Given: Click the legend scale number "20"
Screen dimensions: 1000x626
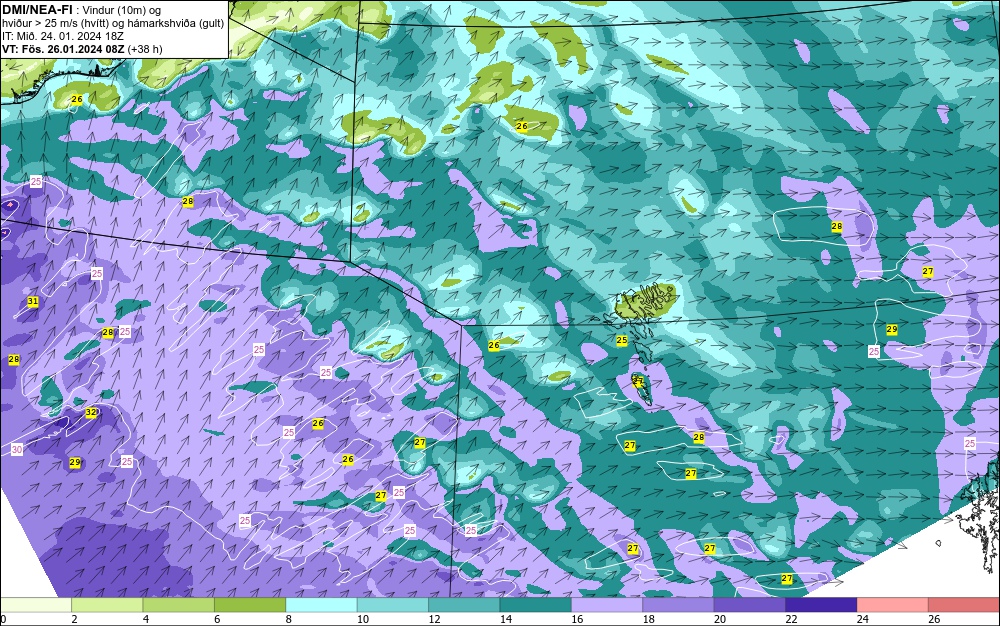Looking at the screenshot, I should pos(719,619).
